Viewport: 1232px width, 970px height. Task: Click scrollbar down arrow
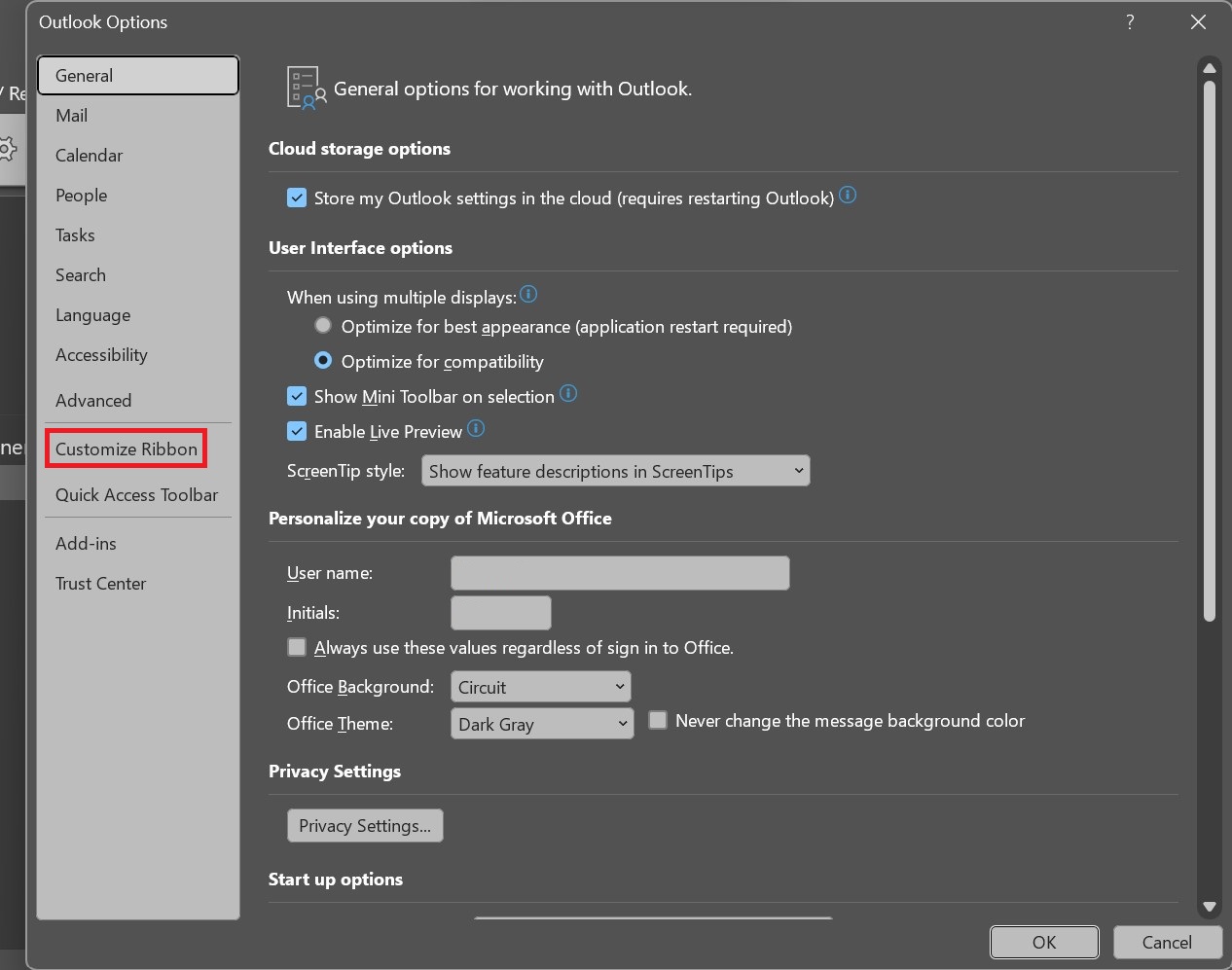pos(1209,907)
